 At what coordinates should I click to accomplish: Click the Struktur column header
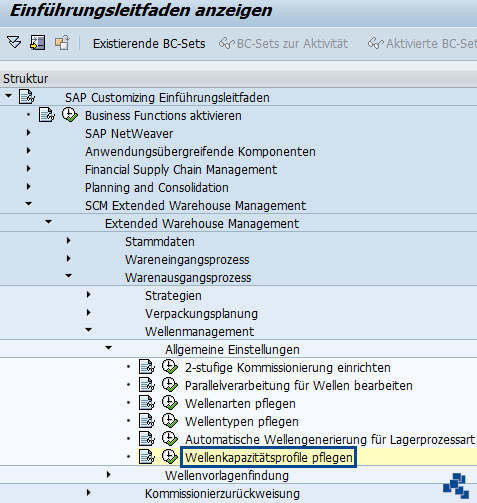click(x=238, y=79)
